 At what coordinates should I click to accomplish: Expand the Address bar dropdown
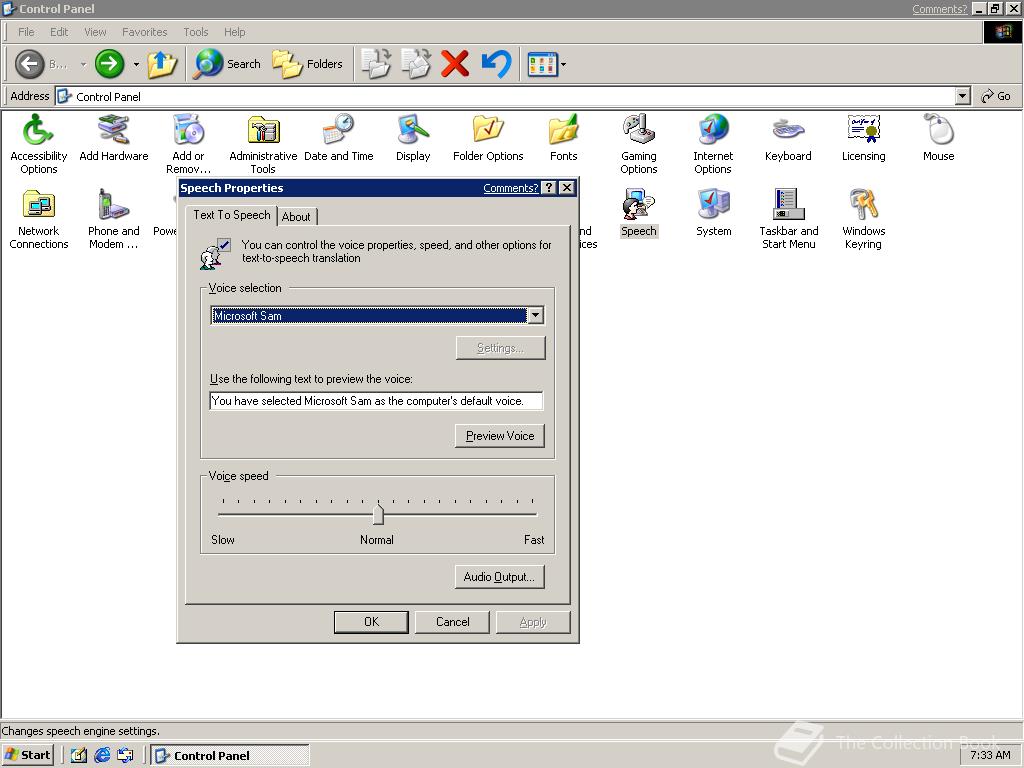[962, 96]
